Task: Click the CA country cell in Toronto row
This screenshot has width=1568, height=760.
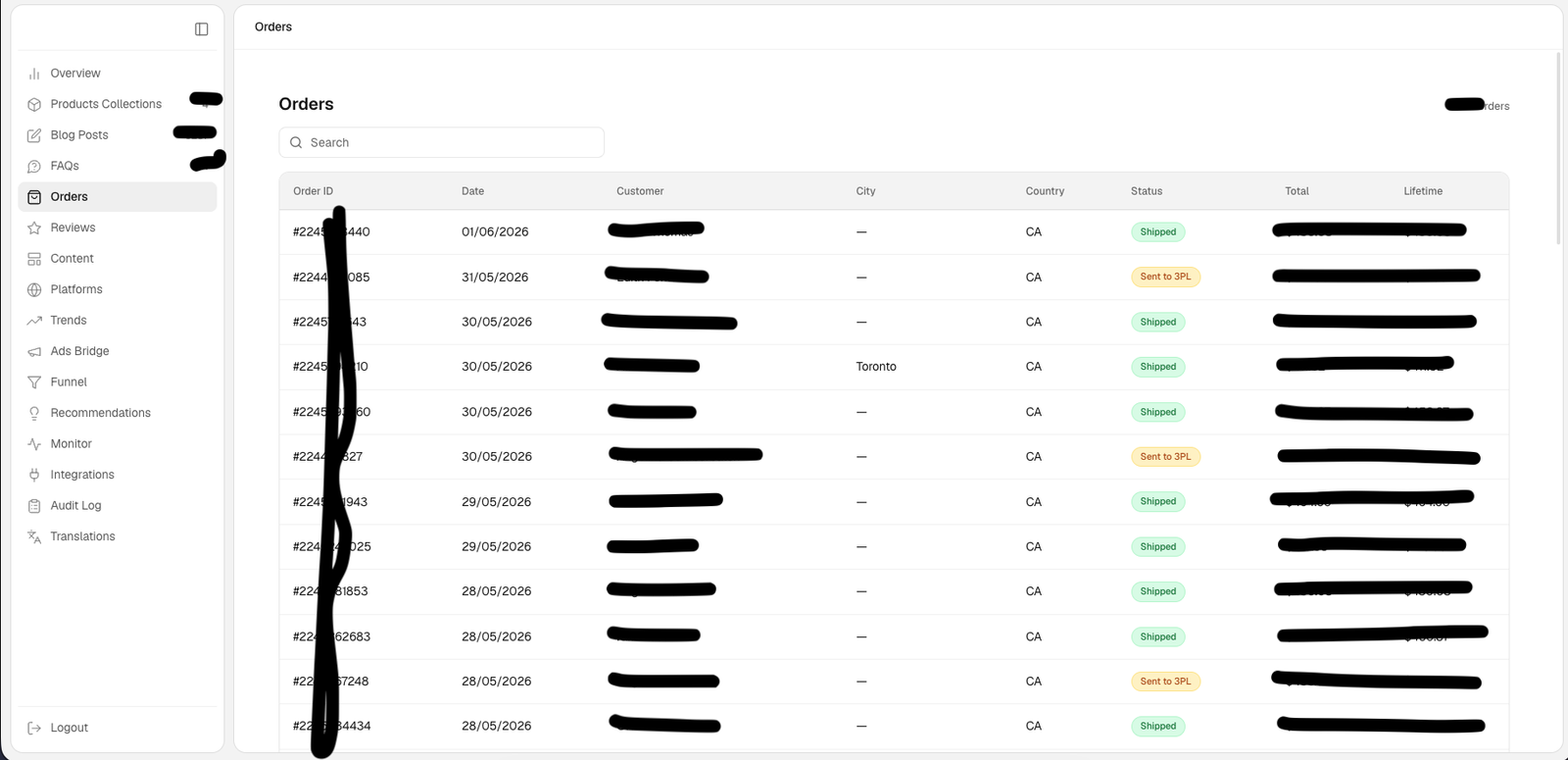Action: point(1034,367)
